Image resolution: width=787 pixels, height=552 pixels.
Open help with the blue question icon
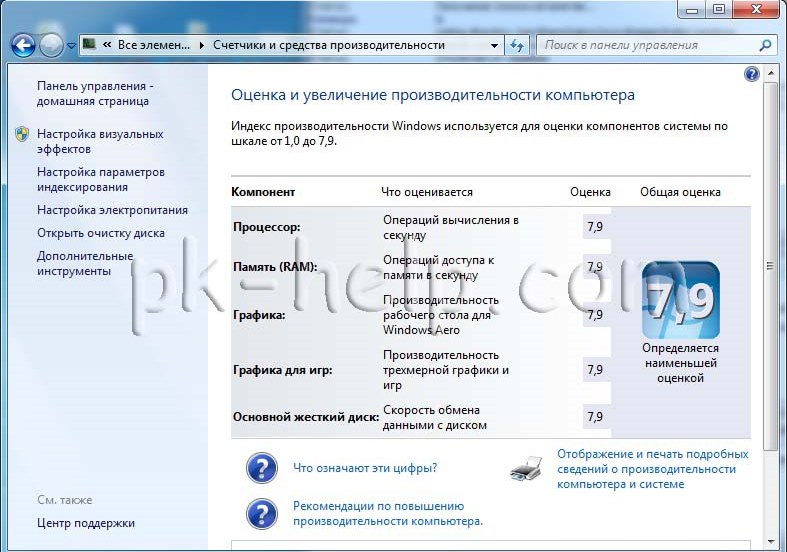click(x=751, y=74)
